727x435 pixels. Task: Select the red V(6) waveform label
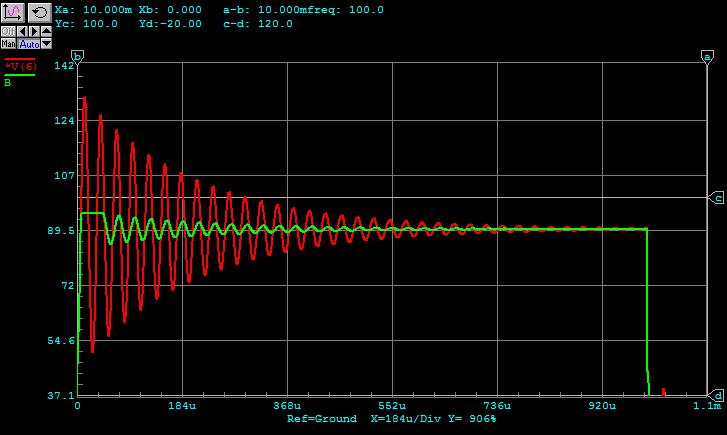[20, 66]
